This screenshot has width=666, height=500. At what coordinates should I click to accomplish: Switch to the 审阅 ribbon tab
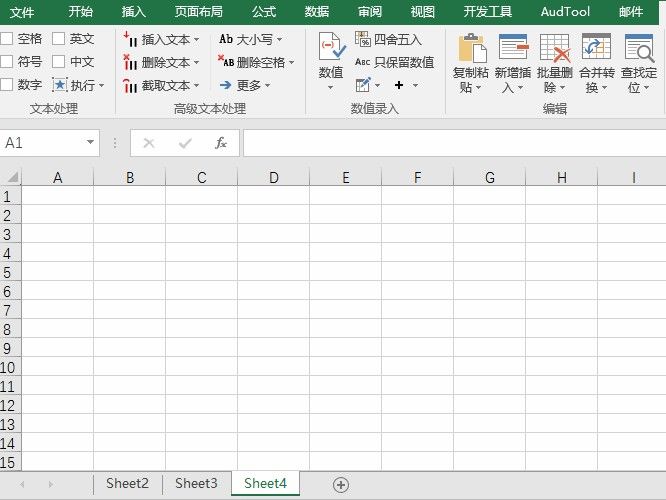(x=370, y=11)
